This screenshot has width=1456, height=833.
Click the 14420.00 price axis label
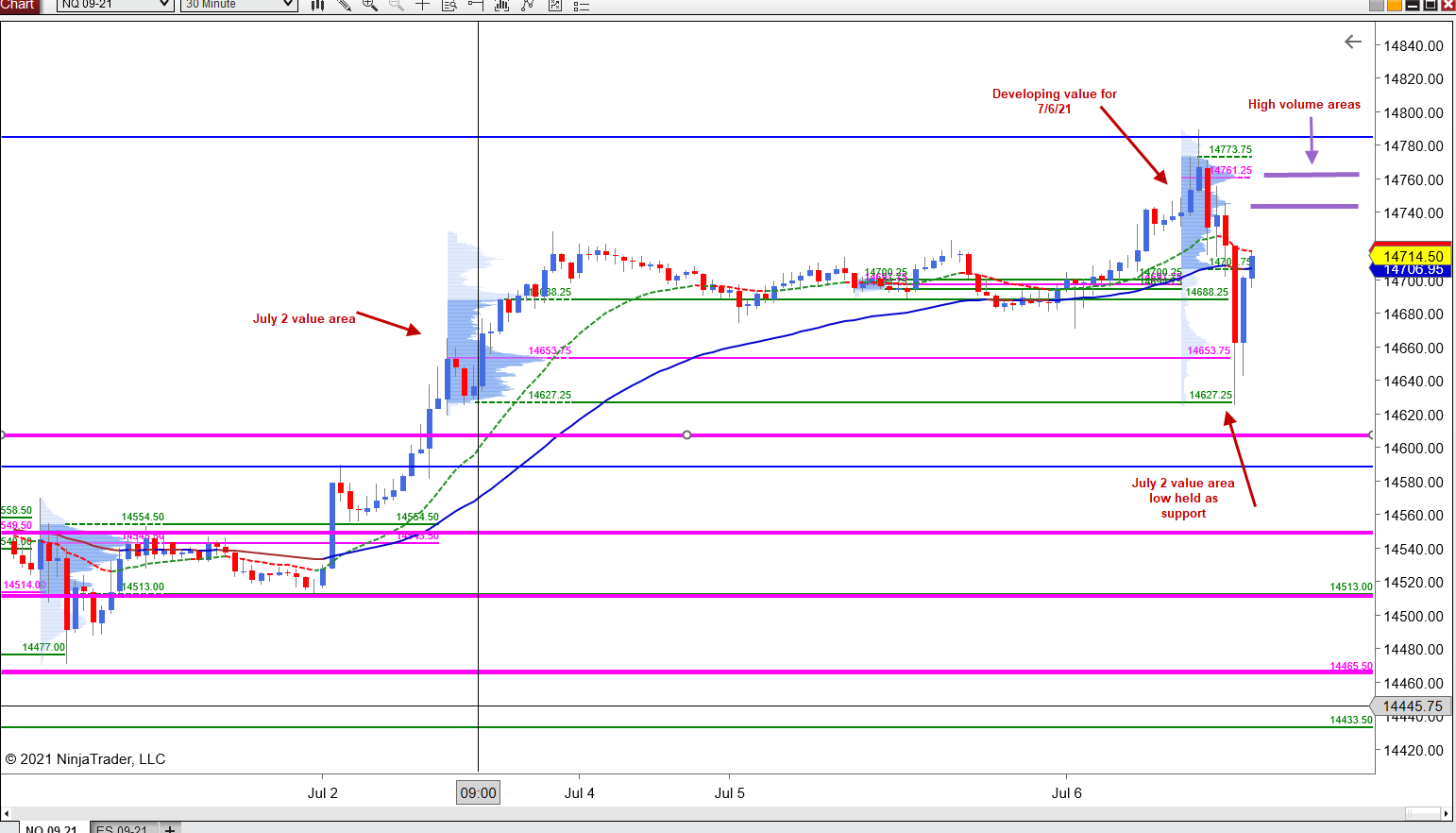click(x=1414, y=751)
